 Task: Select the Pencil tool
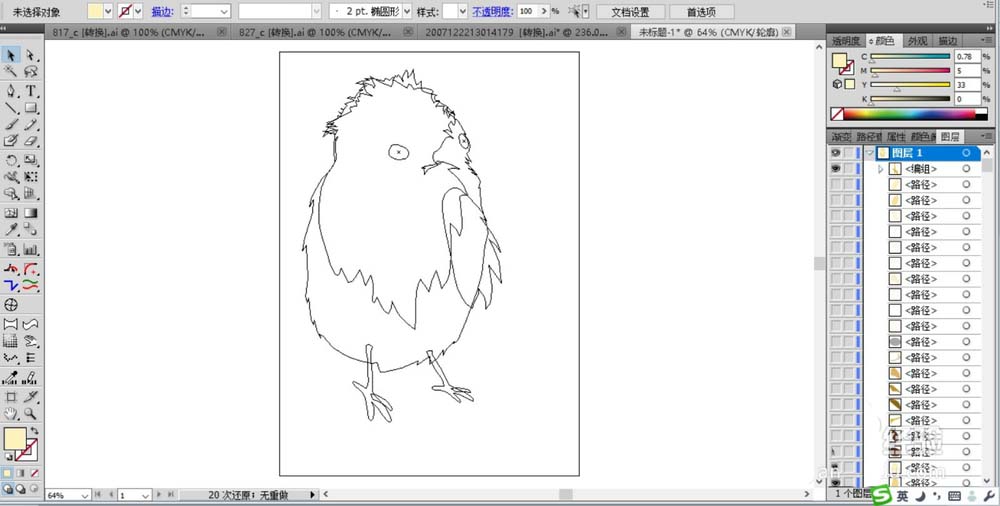point(31,124)
